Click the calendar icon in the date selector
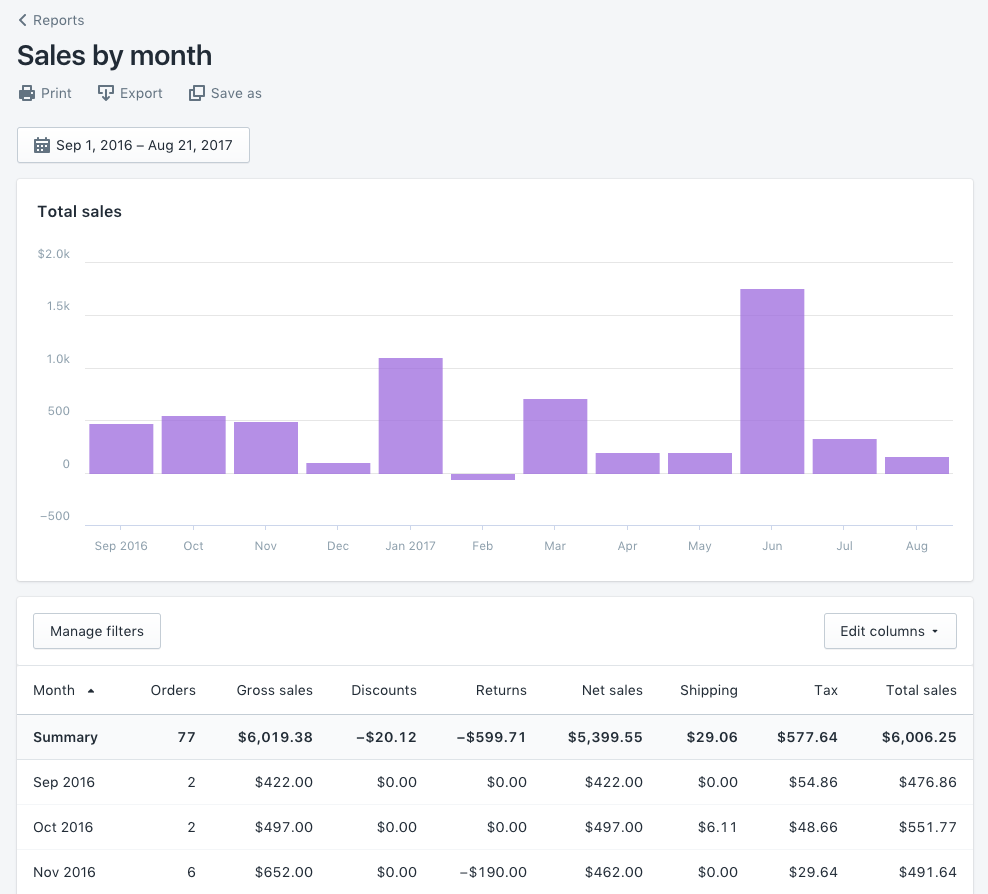988x894 pixels. coord(41,144)
